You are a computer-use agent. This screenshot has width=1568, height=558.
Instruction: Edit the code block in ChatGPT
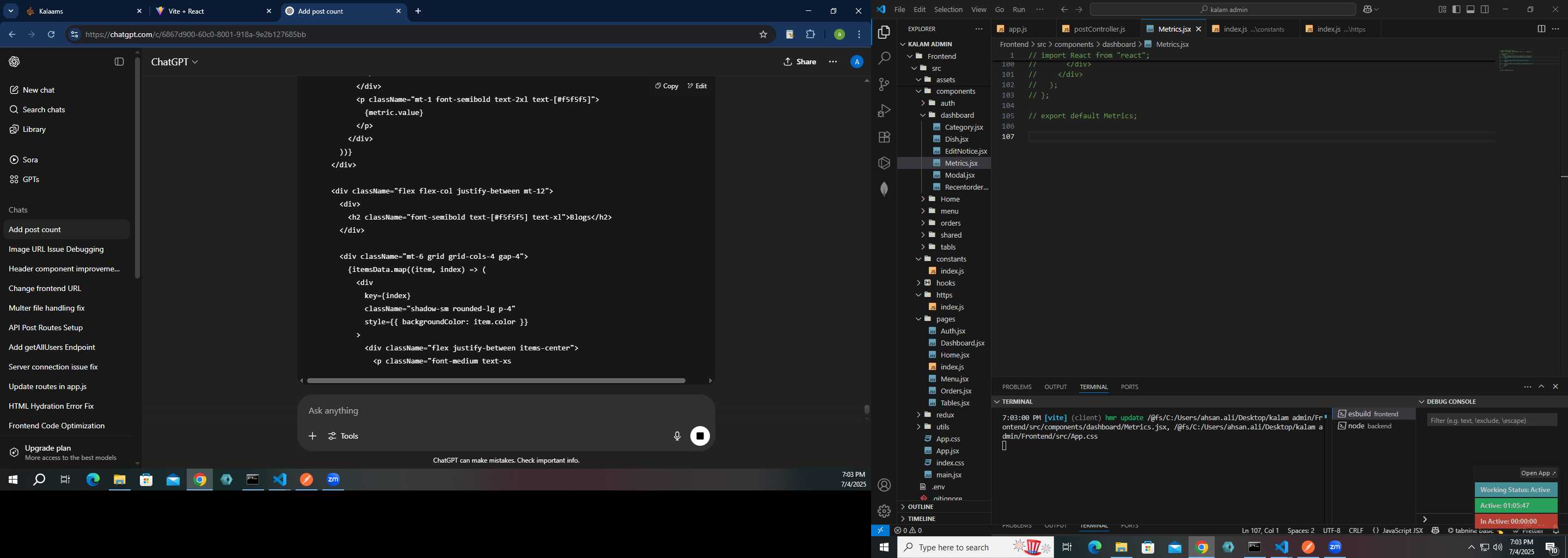tap(697, 86)
